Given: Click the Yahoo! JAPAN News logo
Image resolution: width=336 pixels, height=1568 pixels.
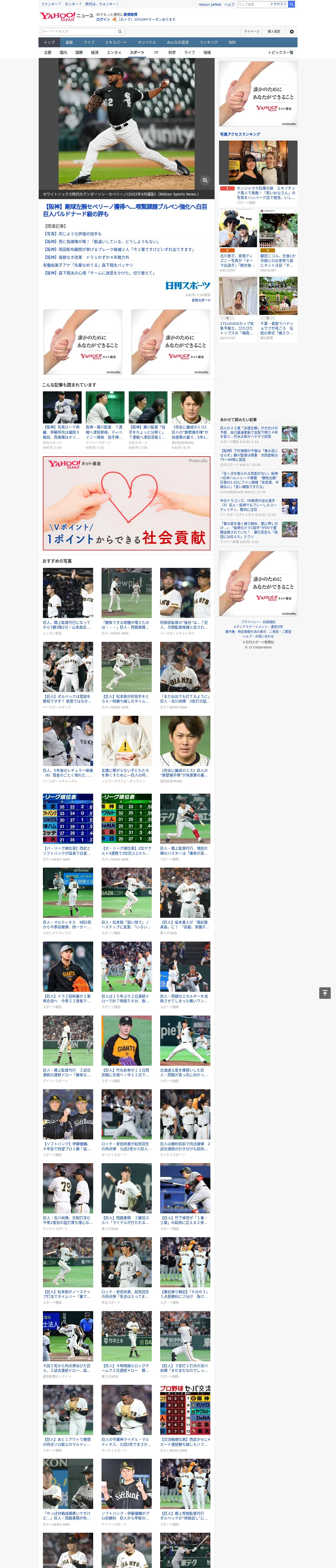Looking at the screenshot, I should pyautogui.click(x=66, y=16).
